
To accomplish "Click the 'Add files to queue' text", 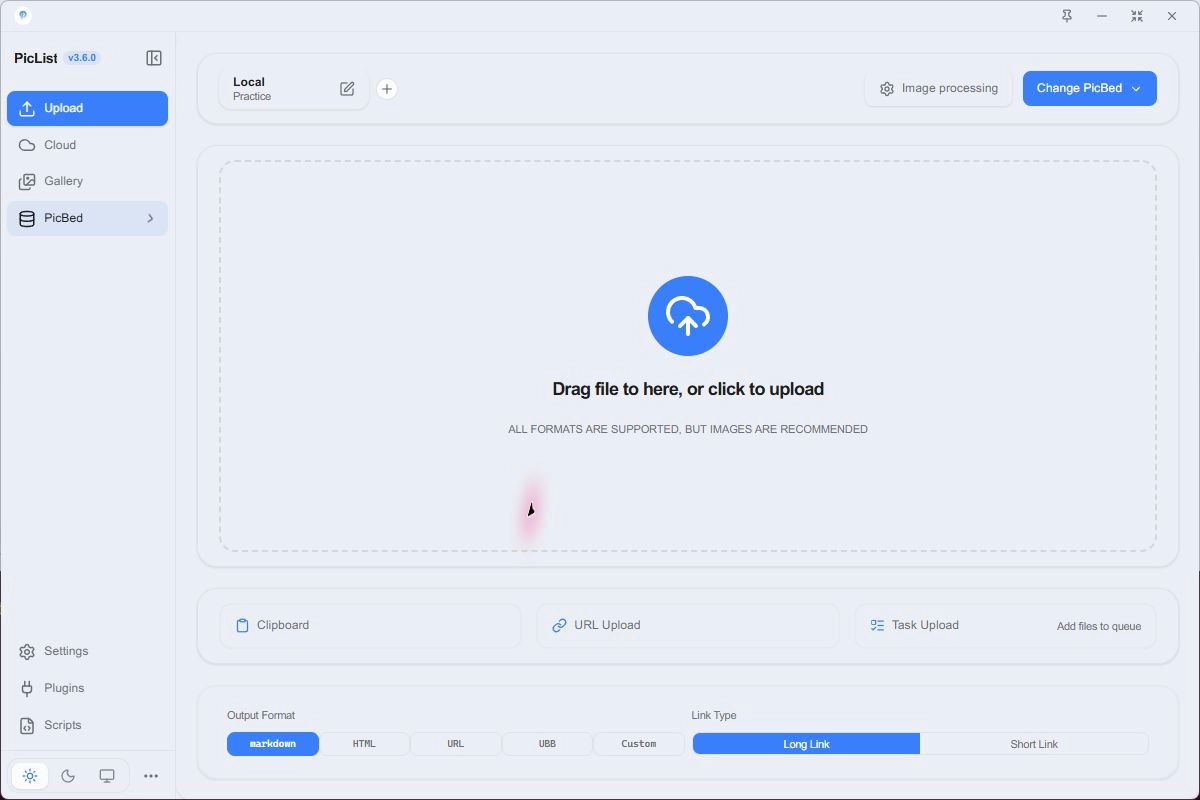I will pos(1099,626).
